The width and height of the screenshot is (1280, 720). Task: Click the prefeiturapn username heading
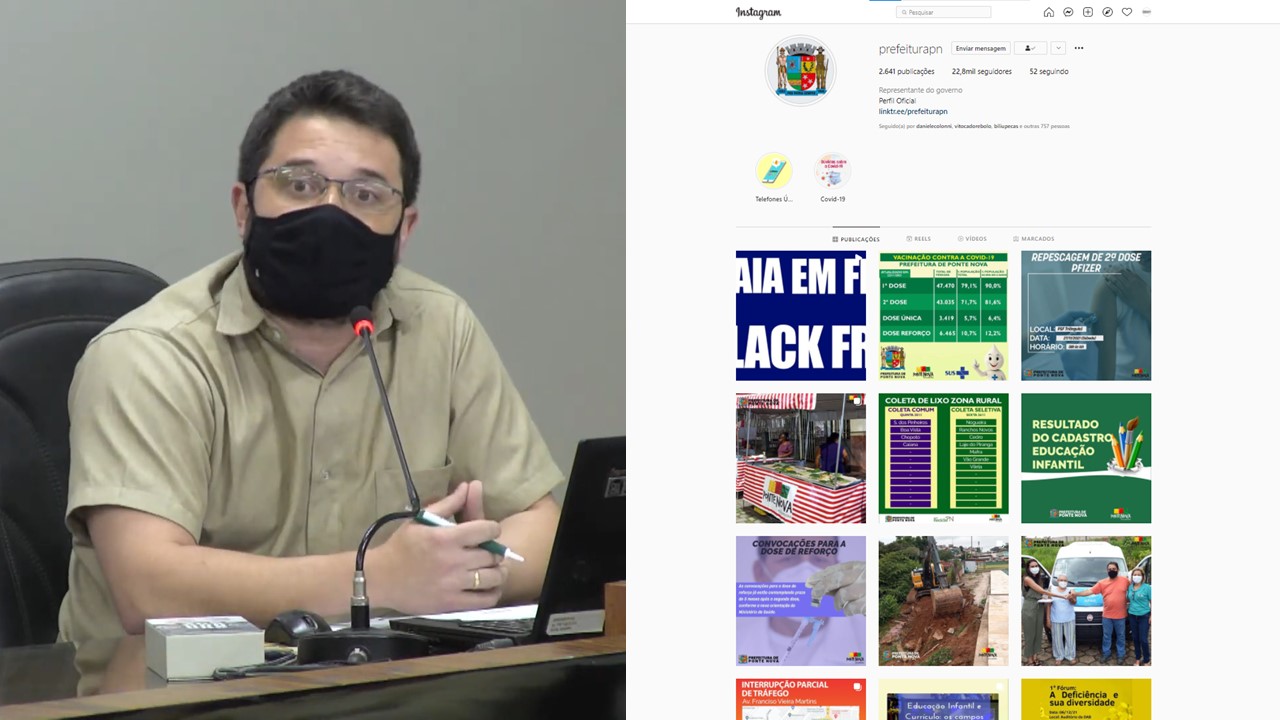(910, 48)
